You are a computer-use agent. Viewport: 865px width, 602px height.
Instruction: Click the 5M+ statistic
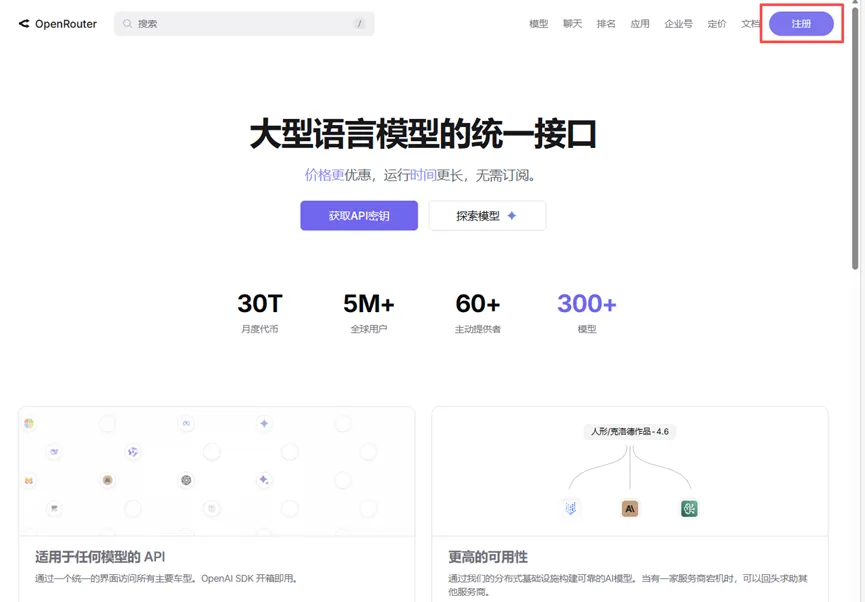pyautogui.click(x=369, y=303)
